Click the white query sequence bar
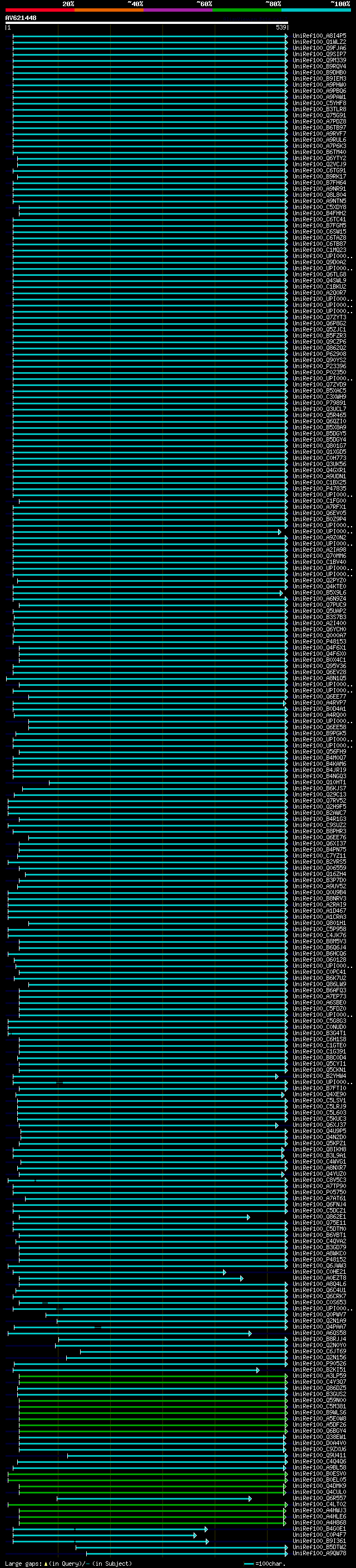This screenshot has height=1568, width=356. [147, 22]
